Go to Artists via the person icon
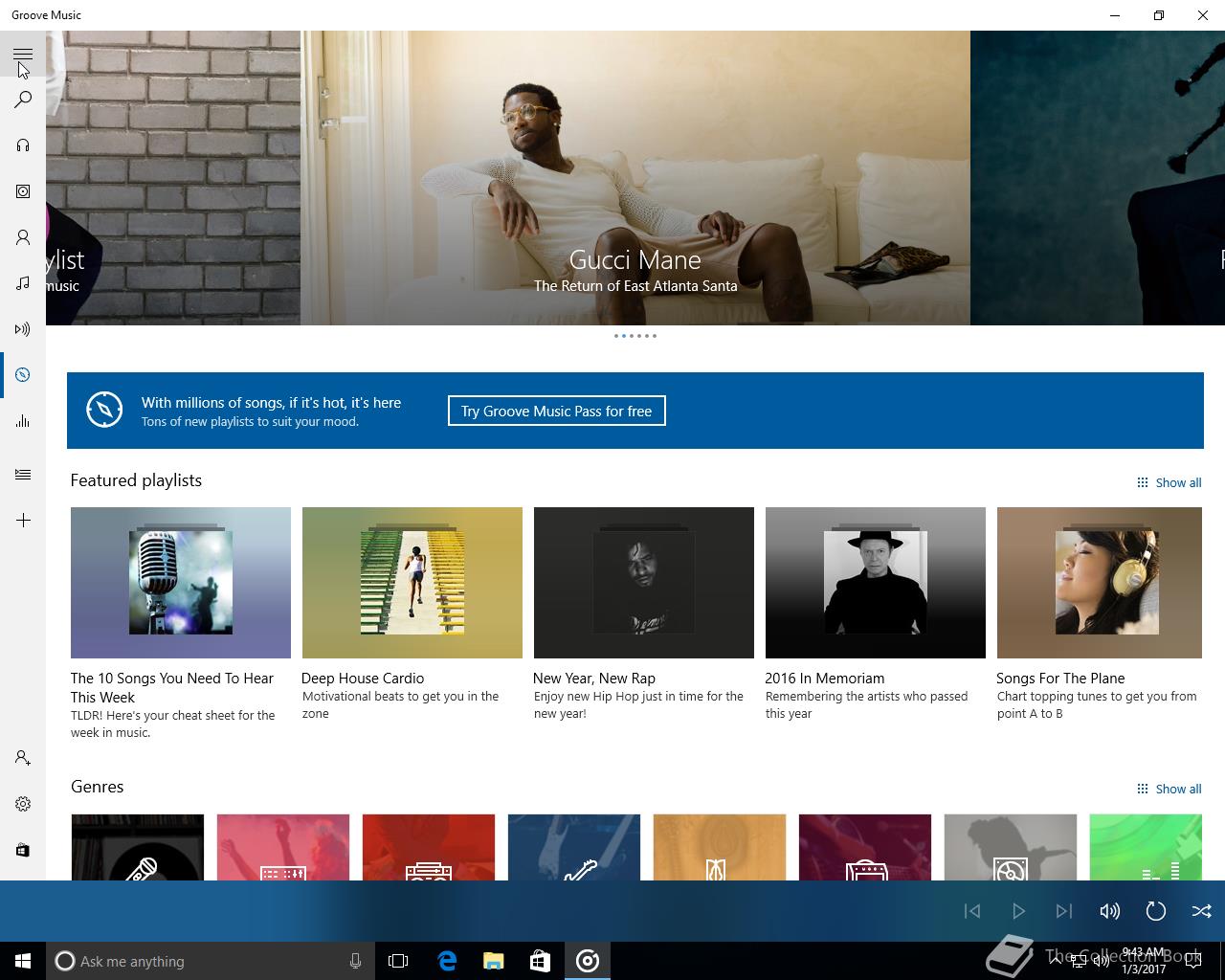This screenshot has width=1225, height=980. click(23, 237)
